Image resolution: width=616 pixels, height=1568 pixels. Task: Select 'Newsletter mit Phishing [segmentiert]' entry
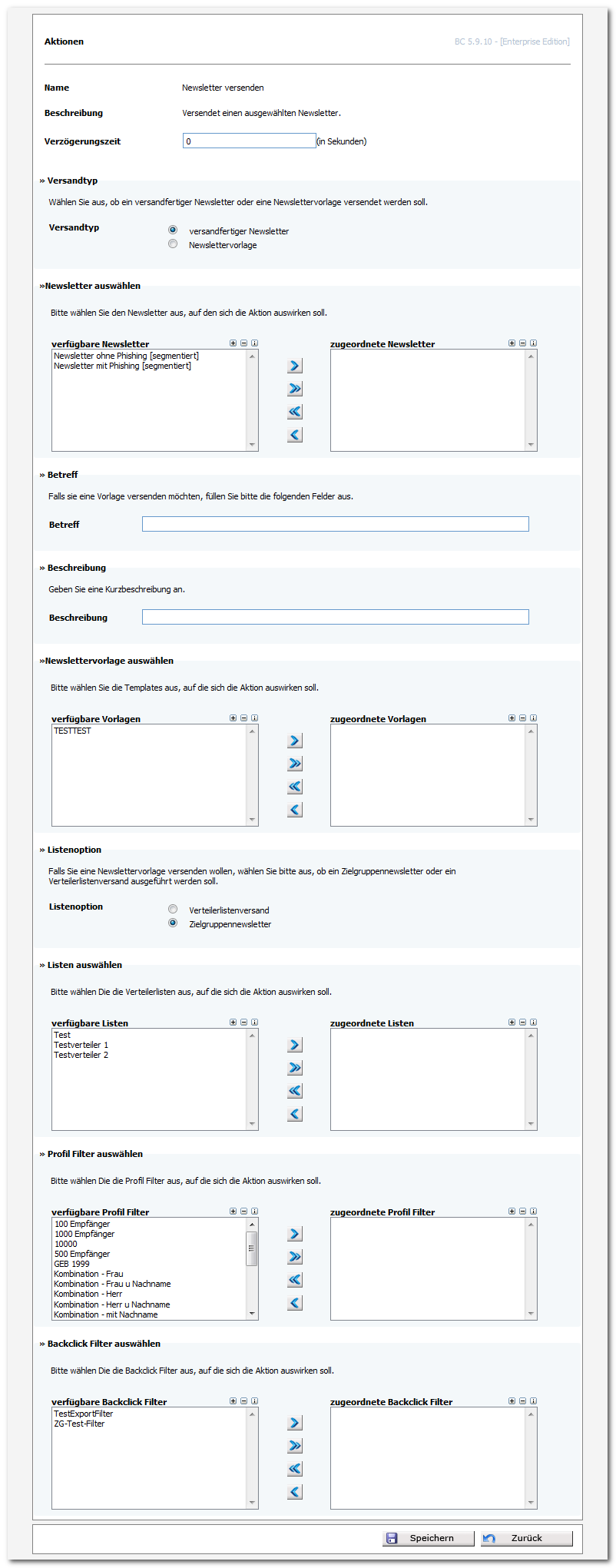pos(123,366)
